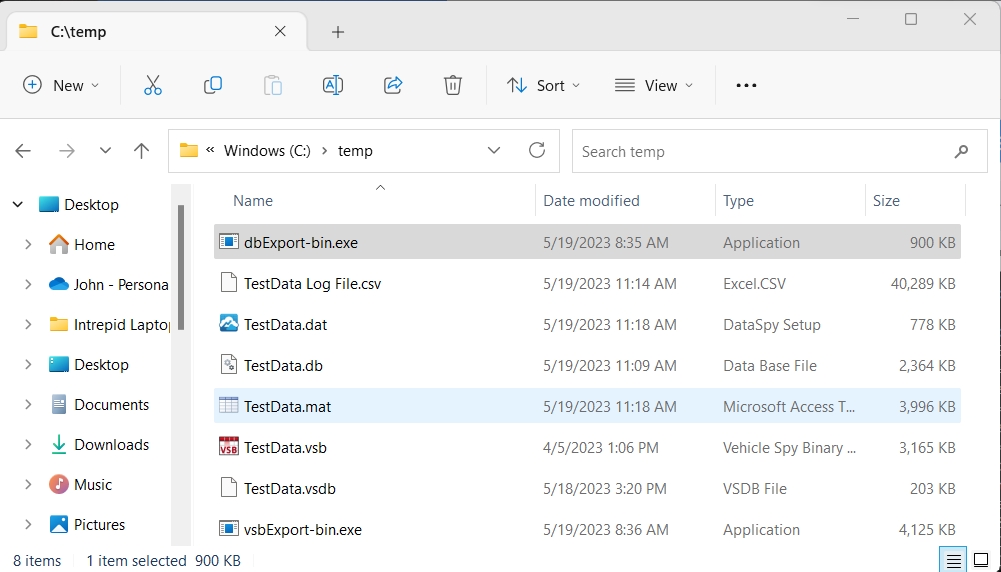Click the Cut scissors icon
Image resolution: width=1001 pixels, height=572 pixels.
(153, 86)
